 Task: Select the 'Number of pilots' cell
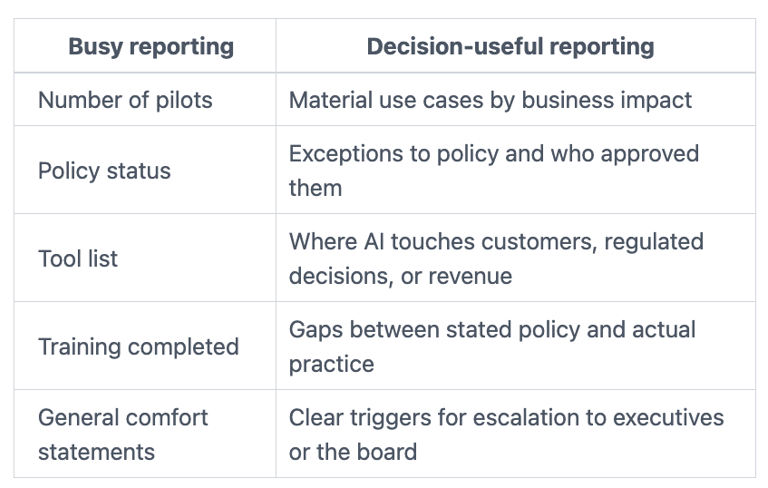[145, 99]
